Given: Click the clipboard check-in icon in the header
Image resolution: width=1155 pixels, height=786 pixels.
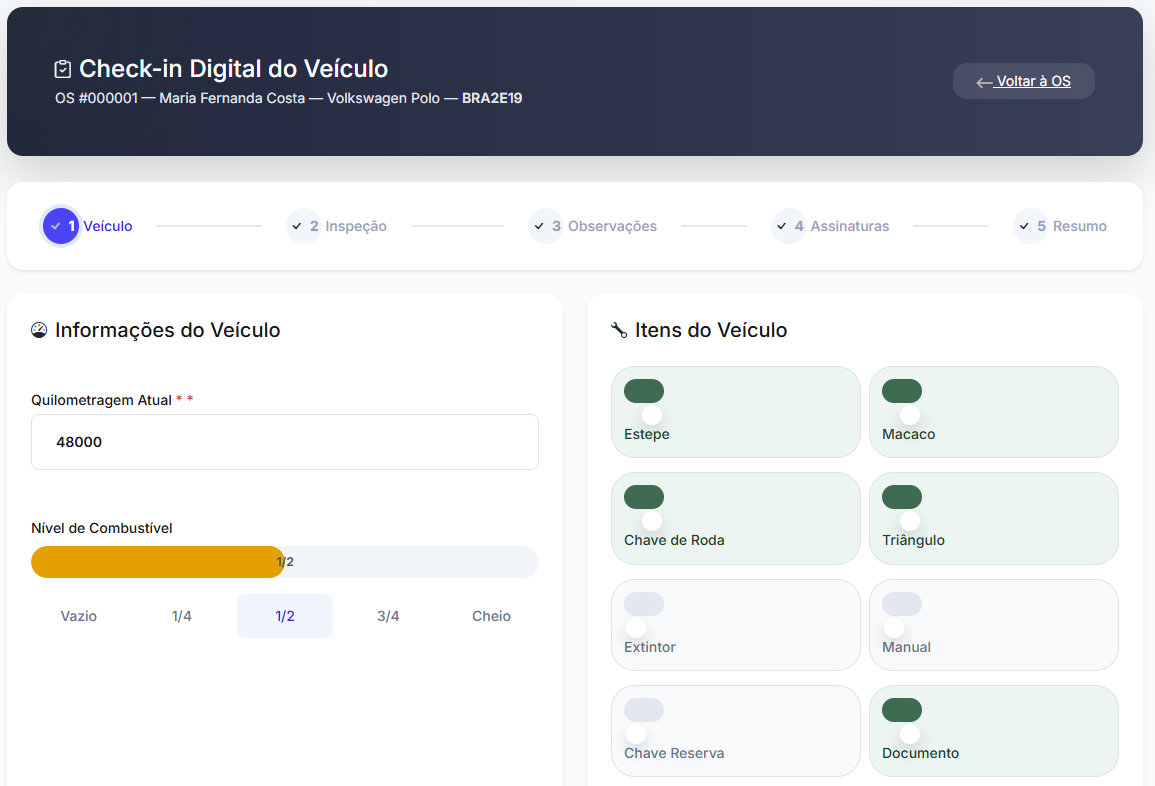Looking at the screenshot, I should point(61,68).
